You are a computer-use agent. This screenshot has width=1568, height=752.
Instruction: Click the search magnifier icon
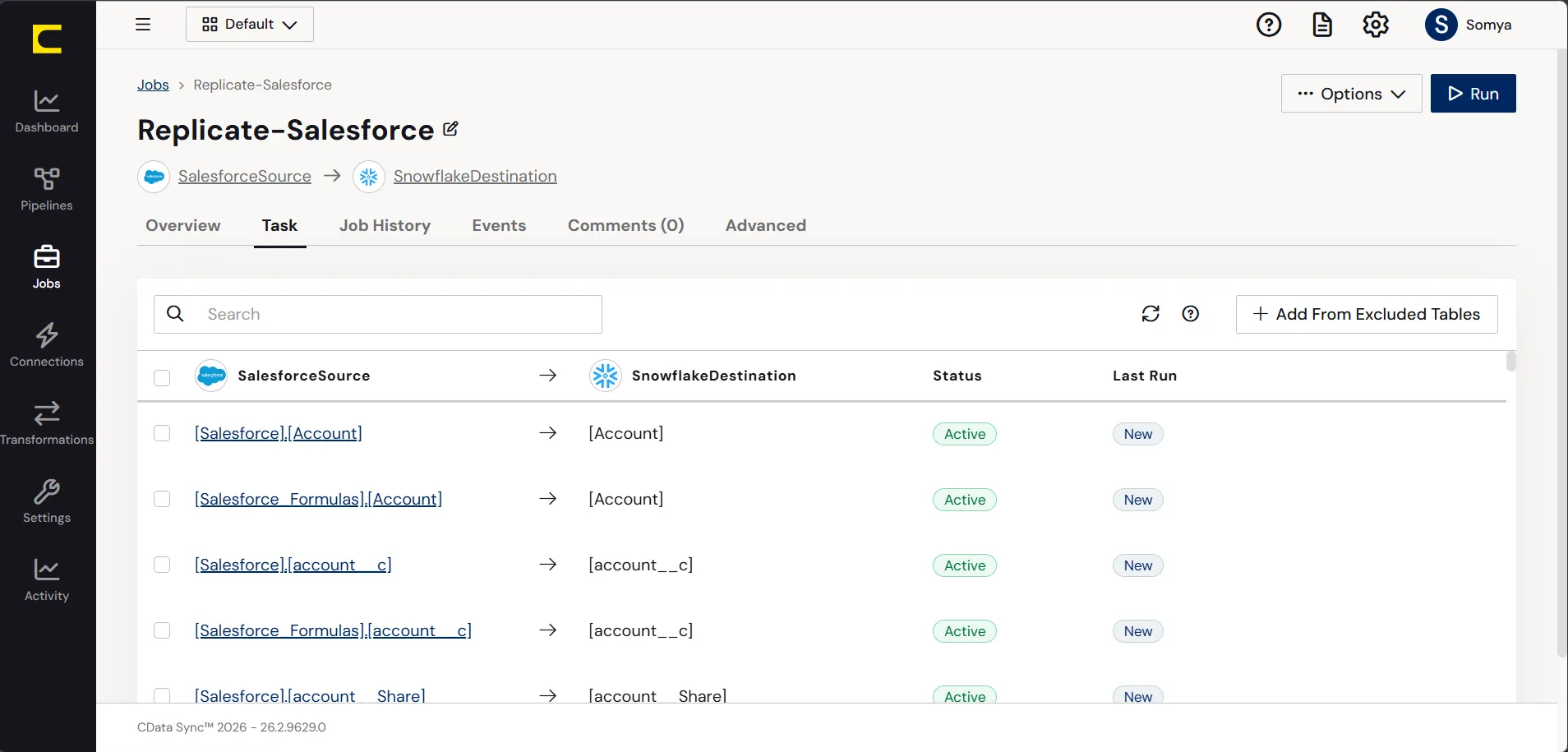175,314
